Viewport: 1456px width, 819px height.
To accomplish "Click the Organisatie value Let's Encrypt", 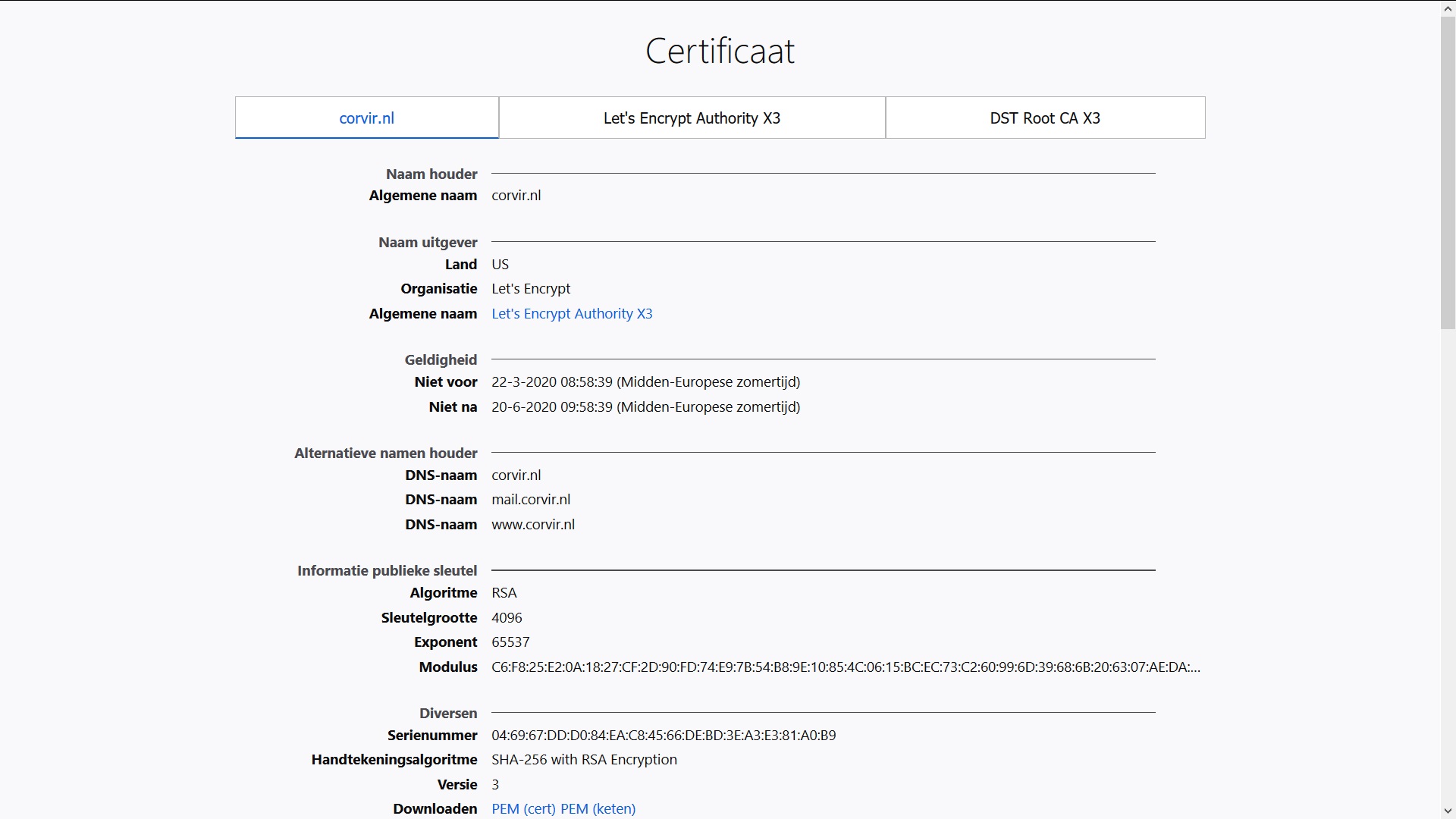I will (x=531, y=289).
